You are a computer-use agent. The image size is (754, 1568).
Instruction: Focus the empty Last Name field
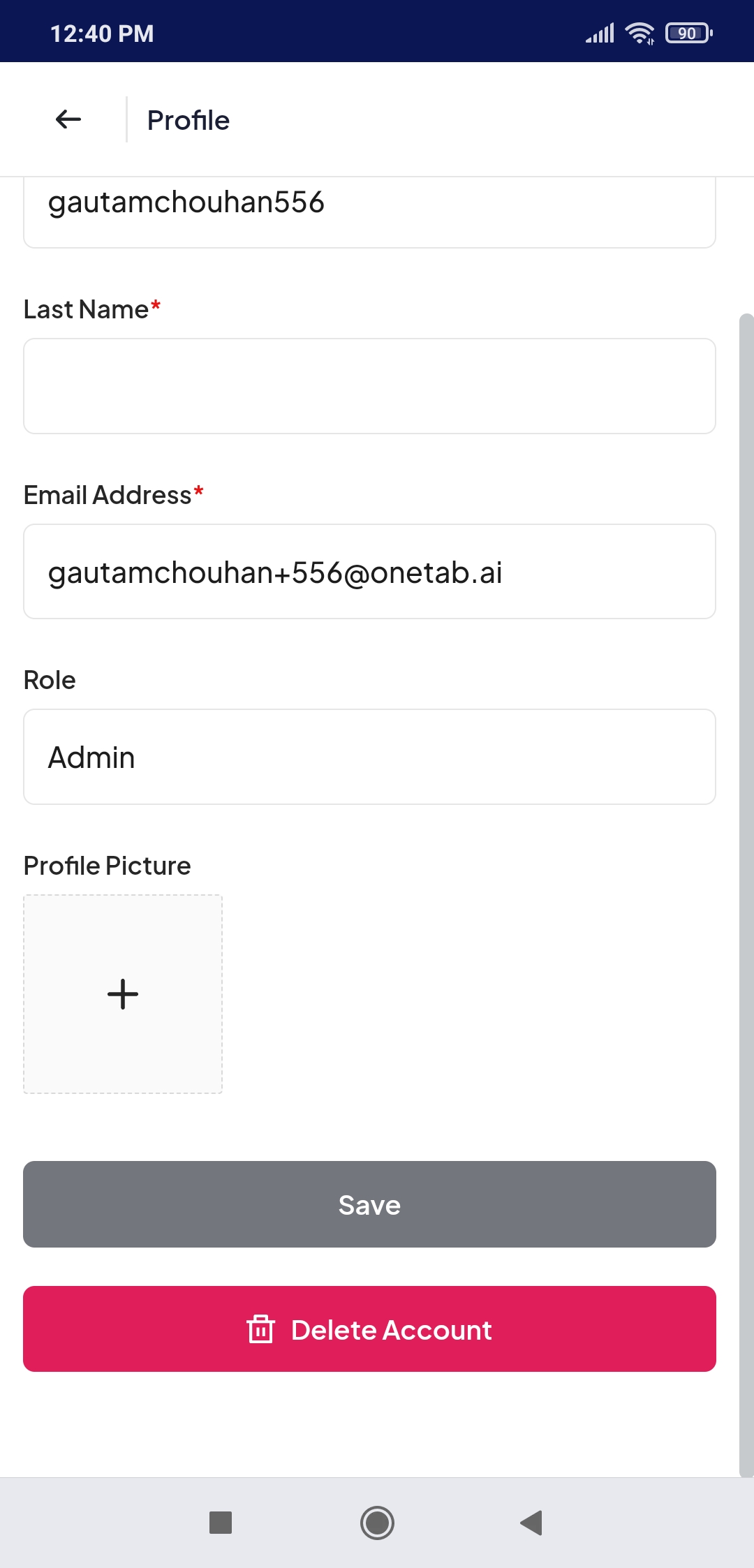point(369,386)
